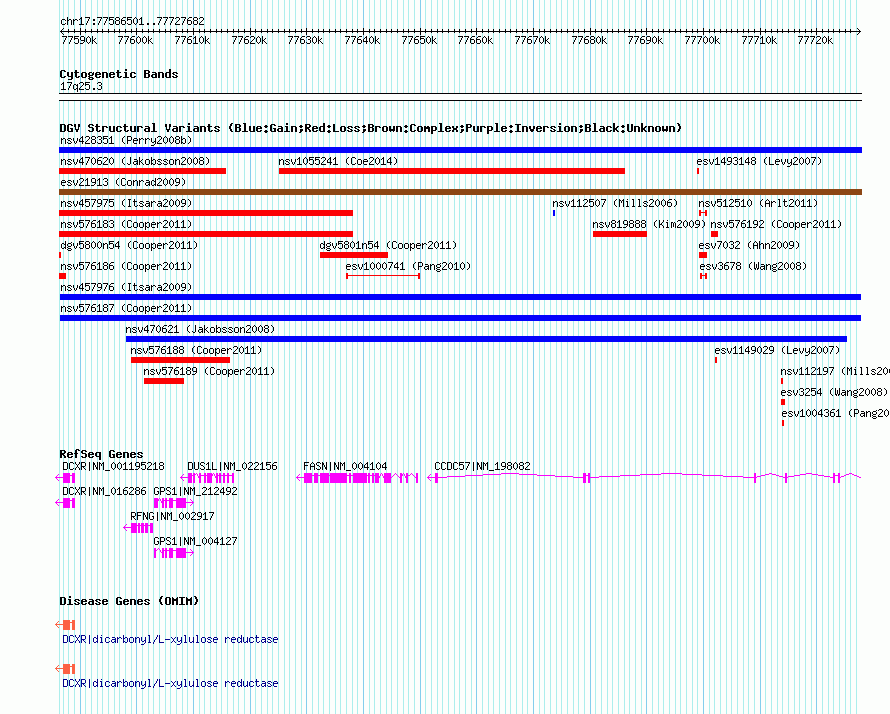This screenshot has height=714, width=890.
Task: Open the esv1149029 (Levy2007) label
Action: [x=777, y=350]
